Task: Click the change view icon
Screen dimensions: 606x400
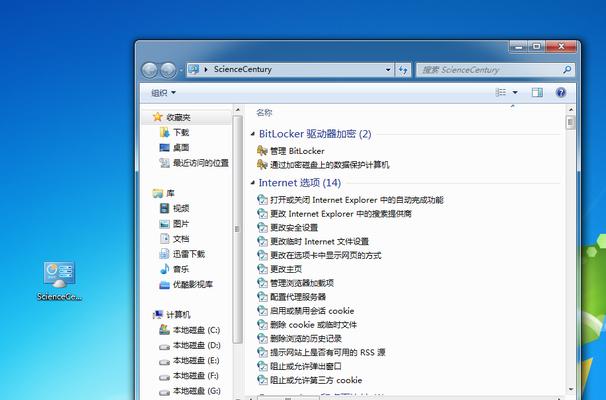Action: (500, 92)
